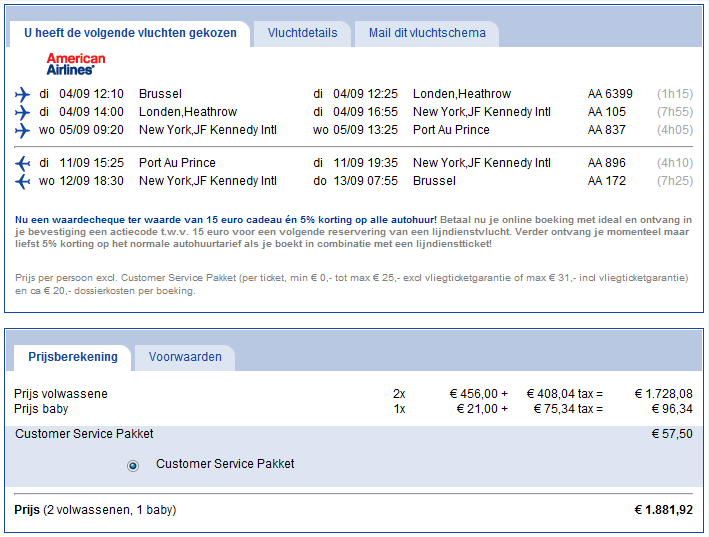Click flight number AA 6399
This screenshot has width=709, height=537.
610,94
